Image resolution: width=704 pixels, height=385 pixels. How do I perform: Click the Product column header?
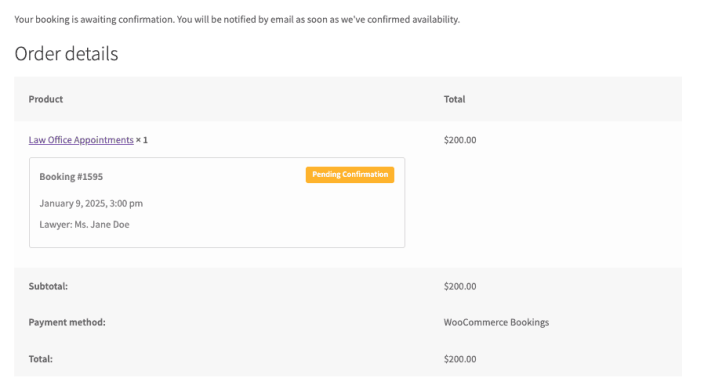point(46,99)
